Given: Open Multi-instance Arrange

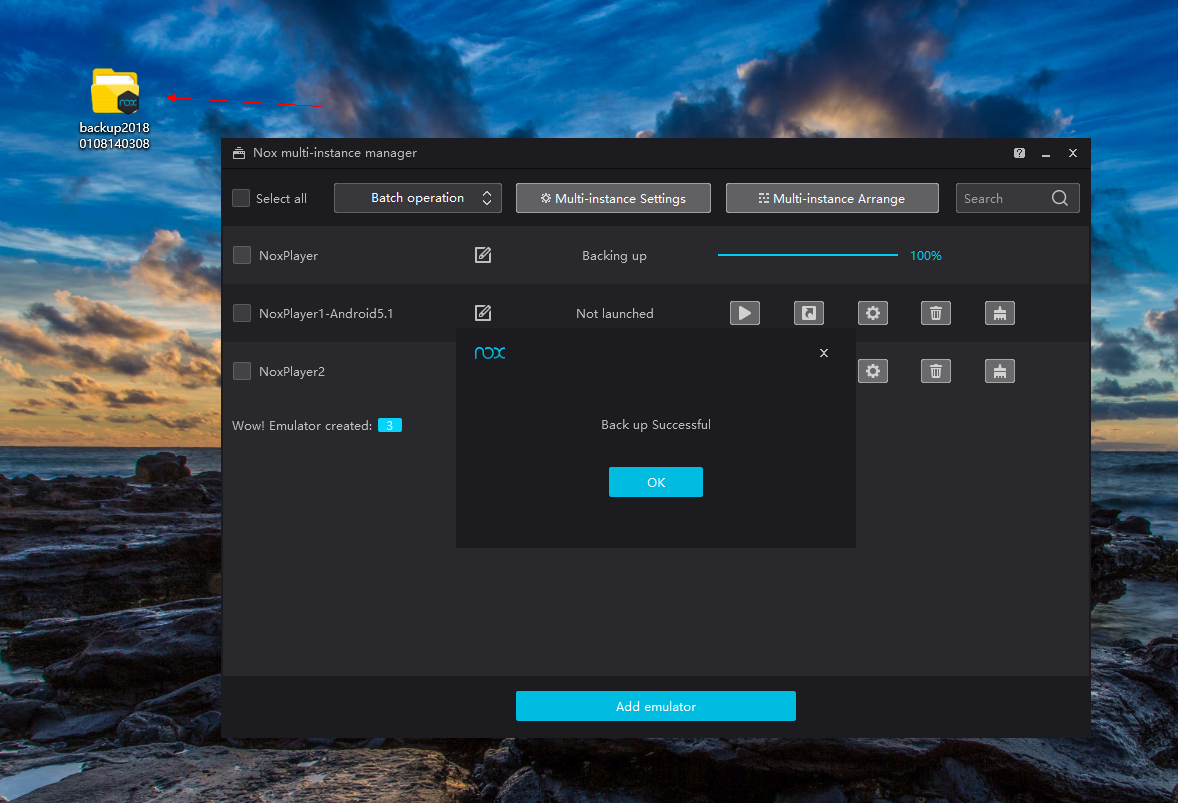Looking at the screenshot, I should tap(832, 198).
